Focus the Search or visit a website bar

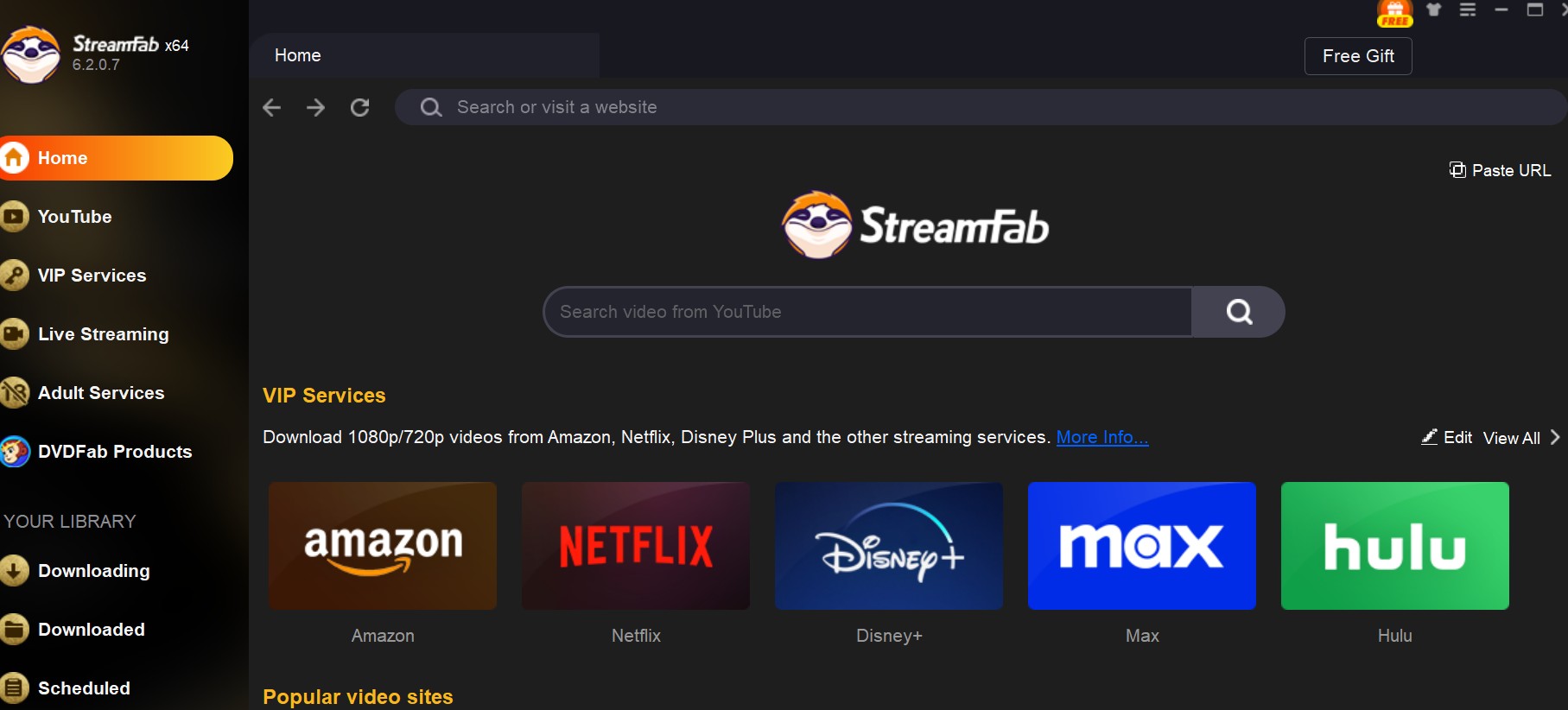pyautogui.click(x=981, y=107)
